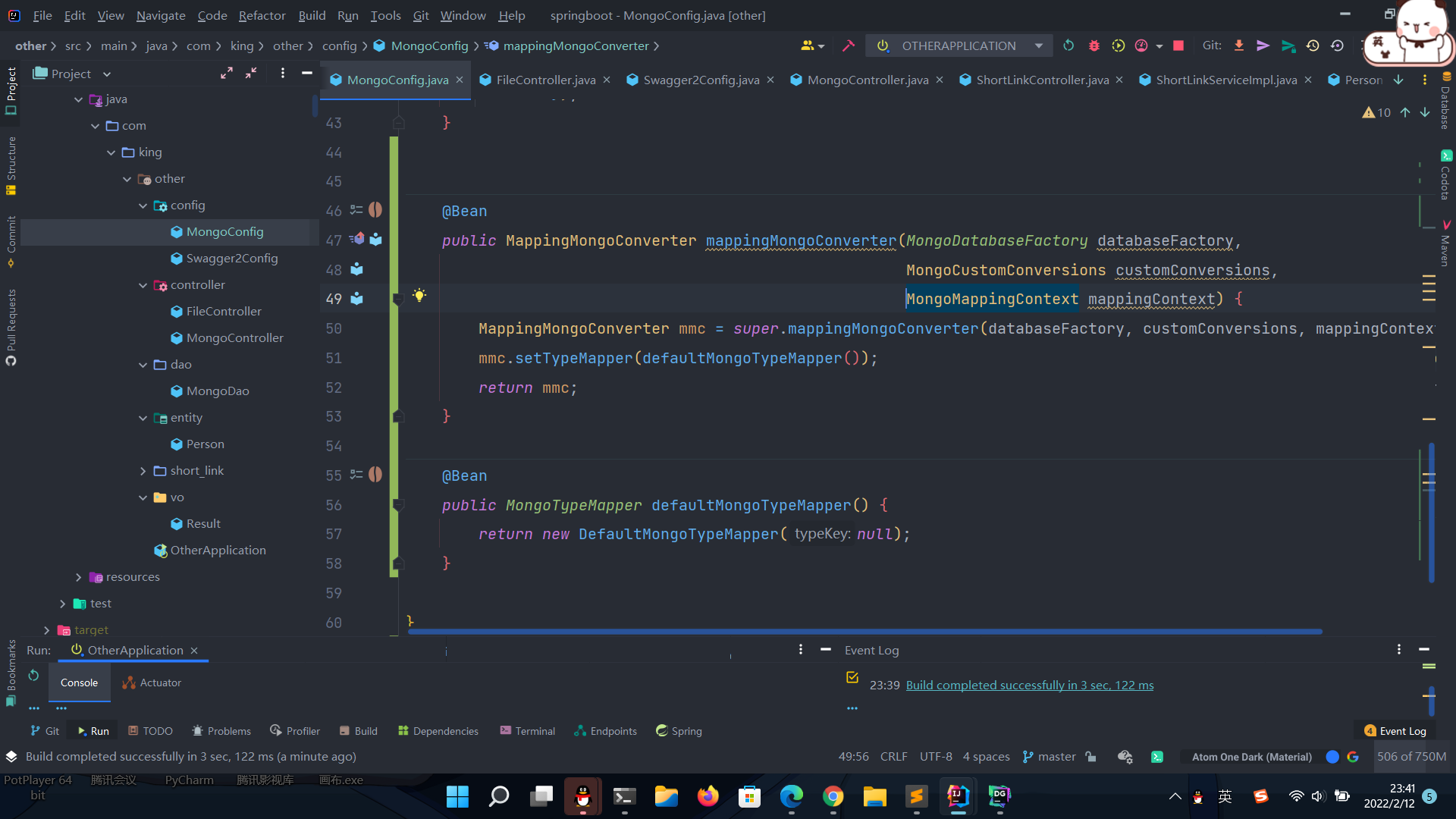Click the intention lightbulb on line 49
The image size is (1456, 819).
(419, 296)
